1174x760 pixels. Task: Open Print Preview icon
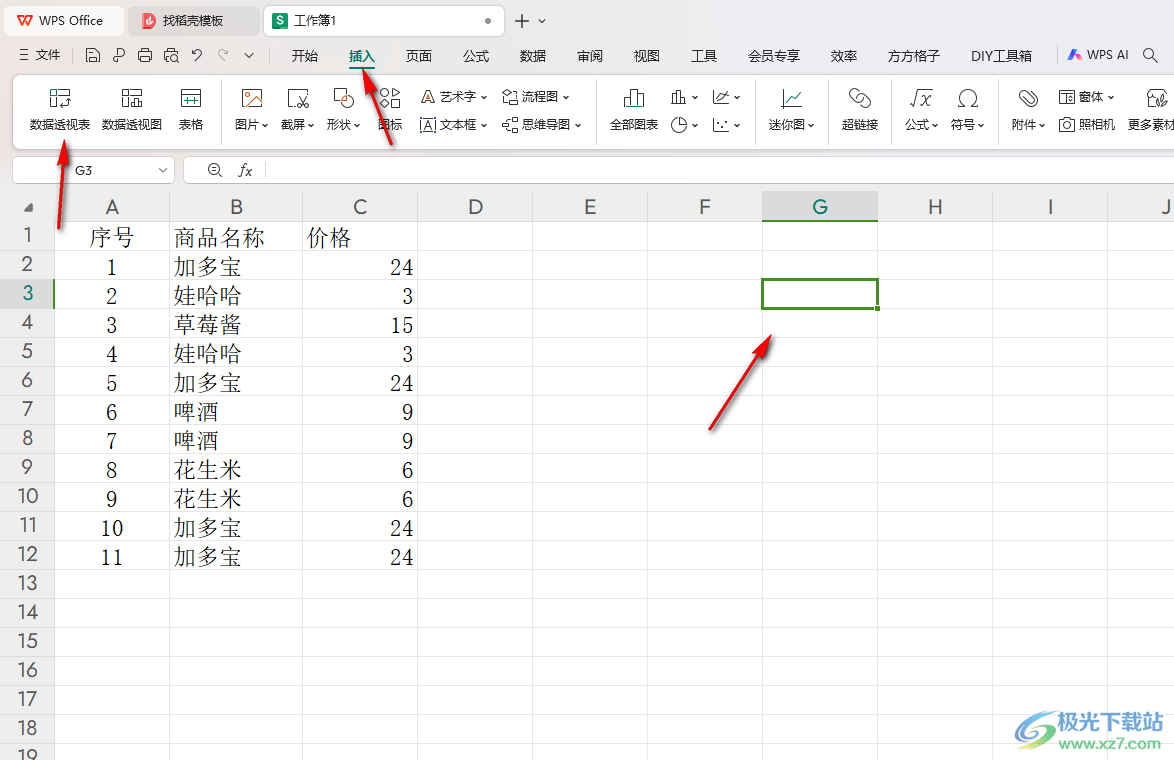point(171,55)
